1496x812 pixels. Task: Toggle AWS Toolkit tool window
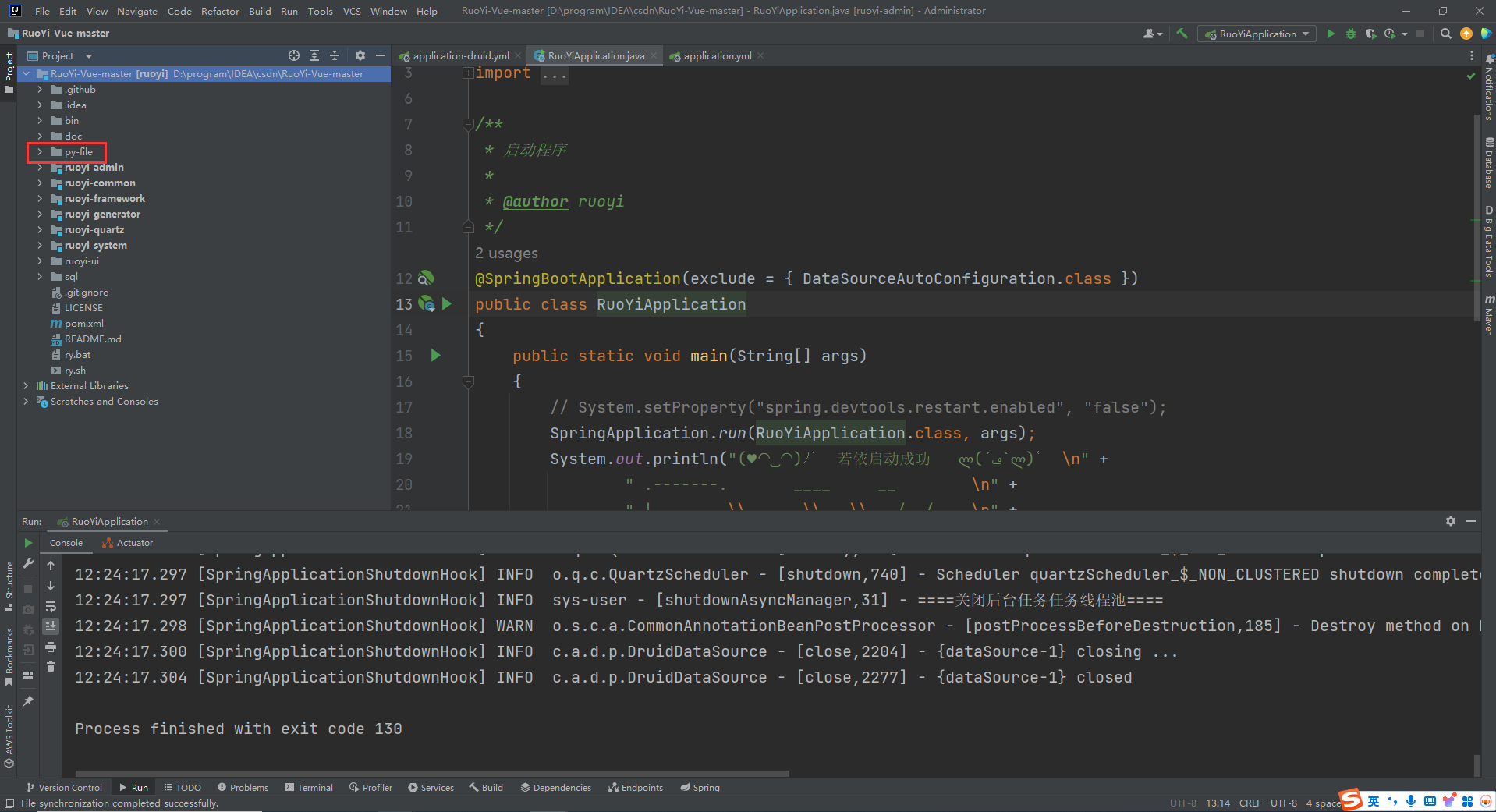[x=9, y=736]
